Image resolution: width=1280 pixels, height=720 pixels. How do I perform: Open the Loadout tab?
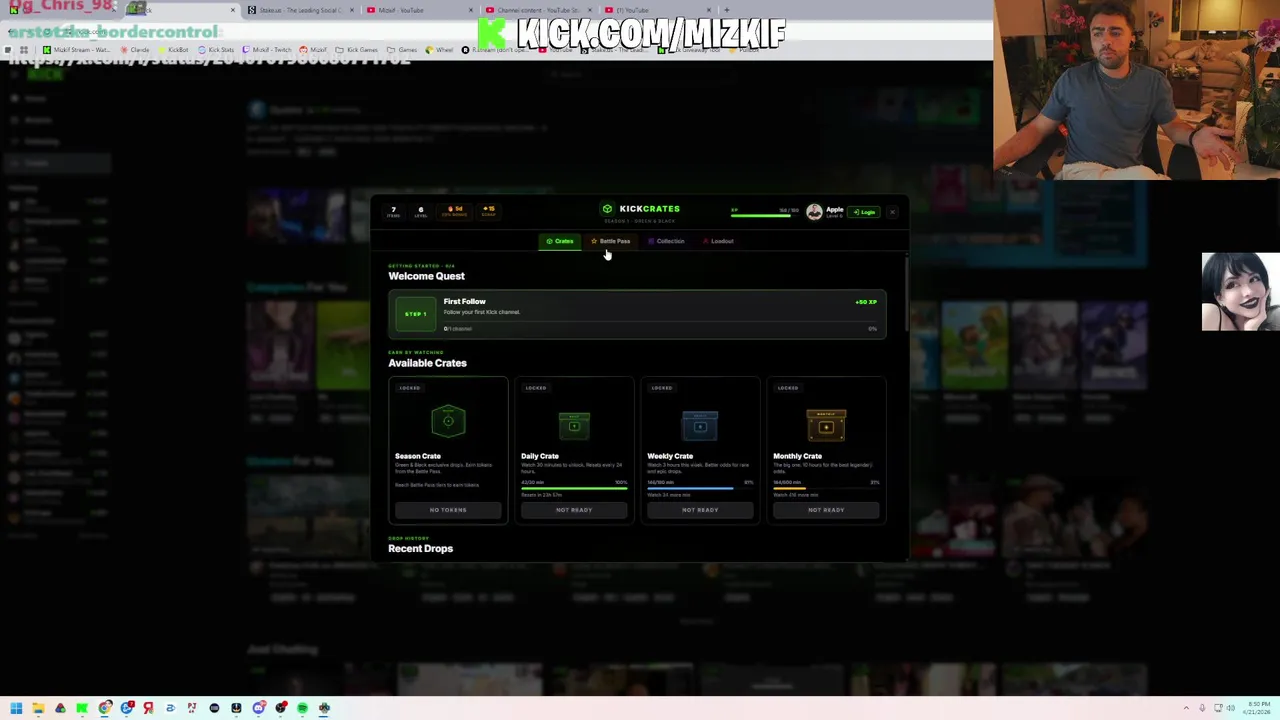tap(718, 241)
